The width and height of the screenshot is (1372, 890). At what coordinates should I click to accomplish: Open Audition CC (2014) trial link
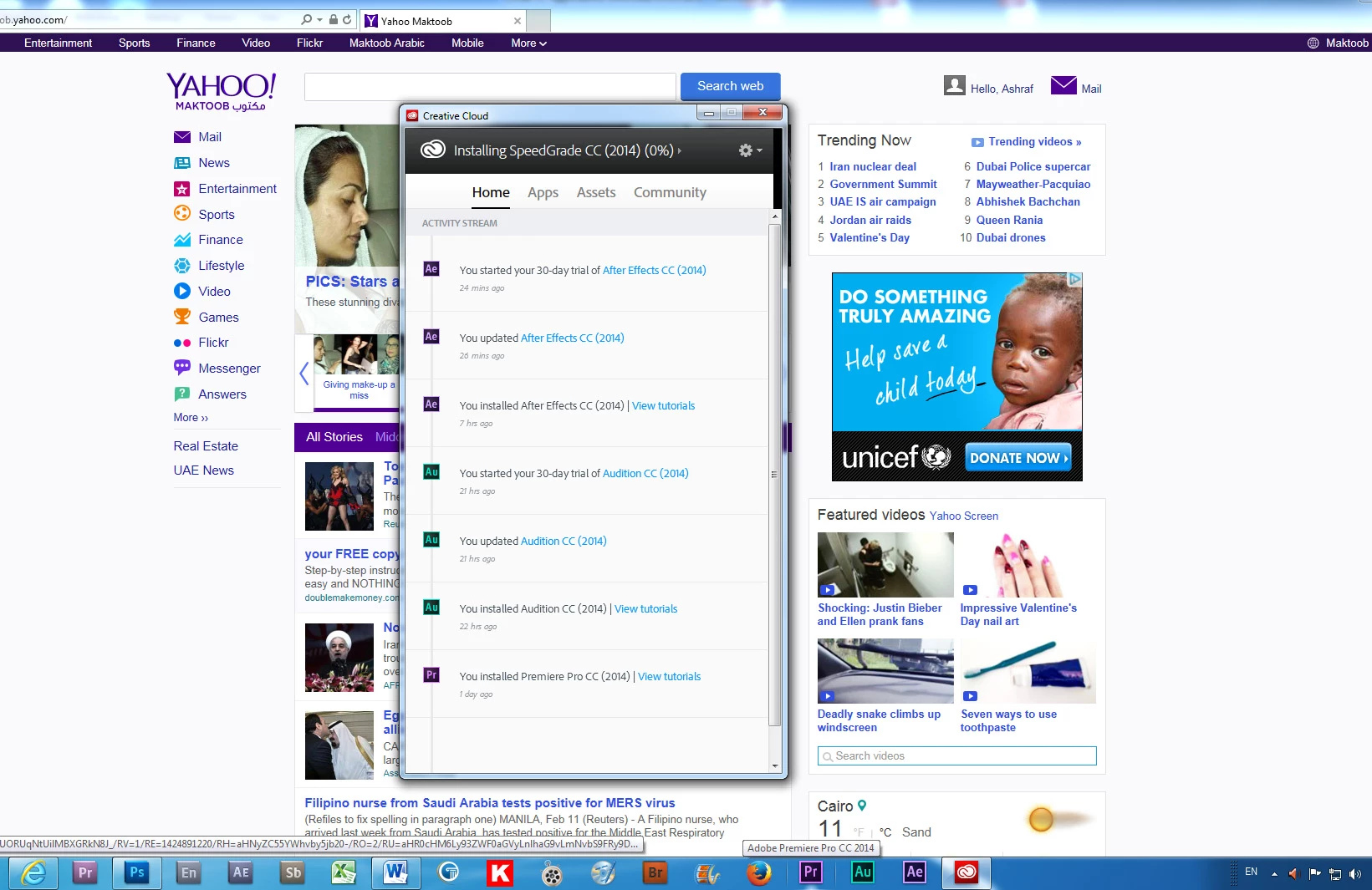pos(645,473)
